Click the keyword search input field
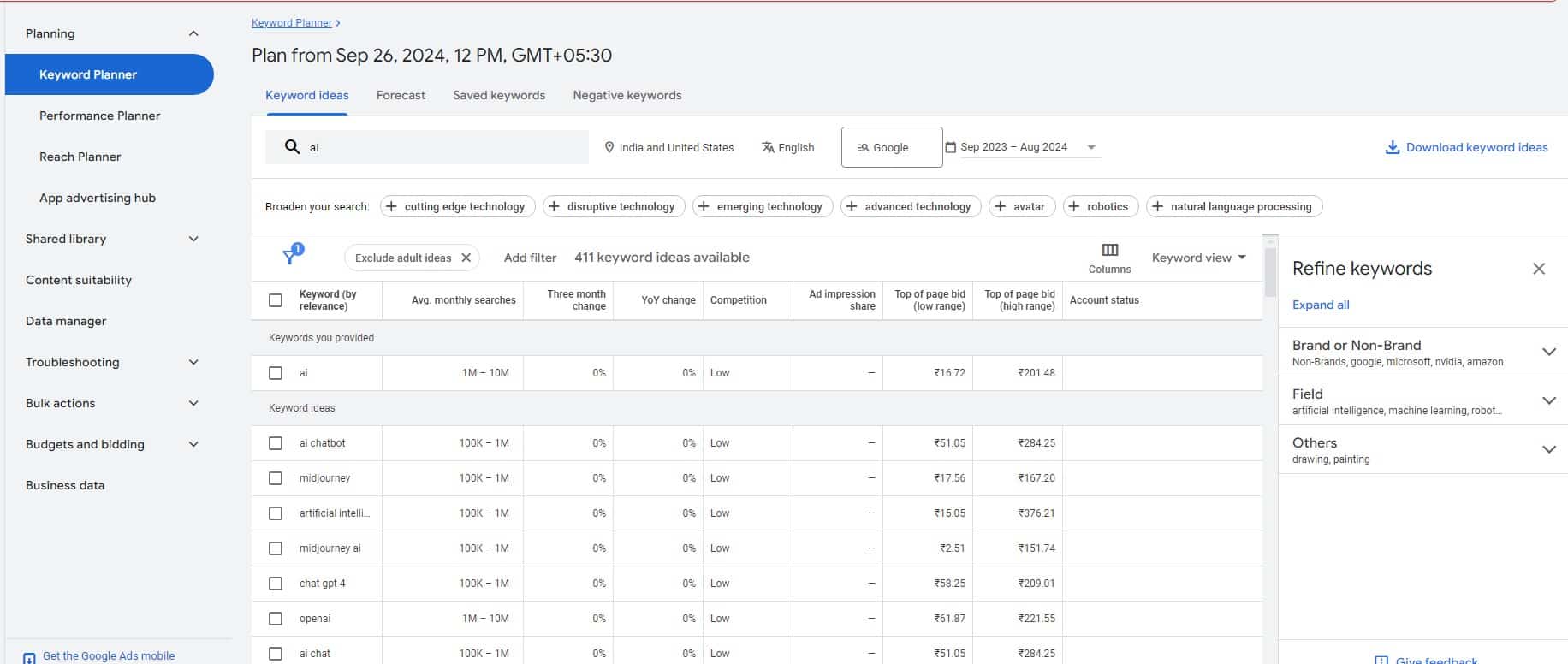 pyautogui.click(x=427, y=147)
